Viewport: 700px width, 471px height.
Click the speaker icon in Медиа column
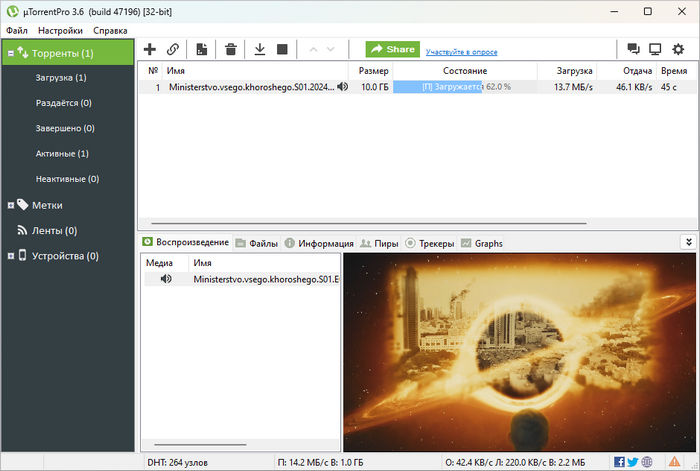click(x=166, y=279)
